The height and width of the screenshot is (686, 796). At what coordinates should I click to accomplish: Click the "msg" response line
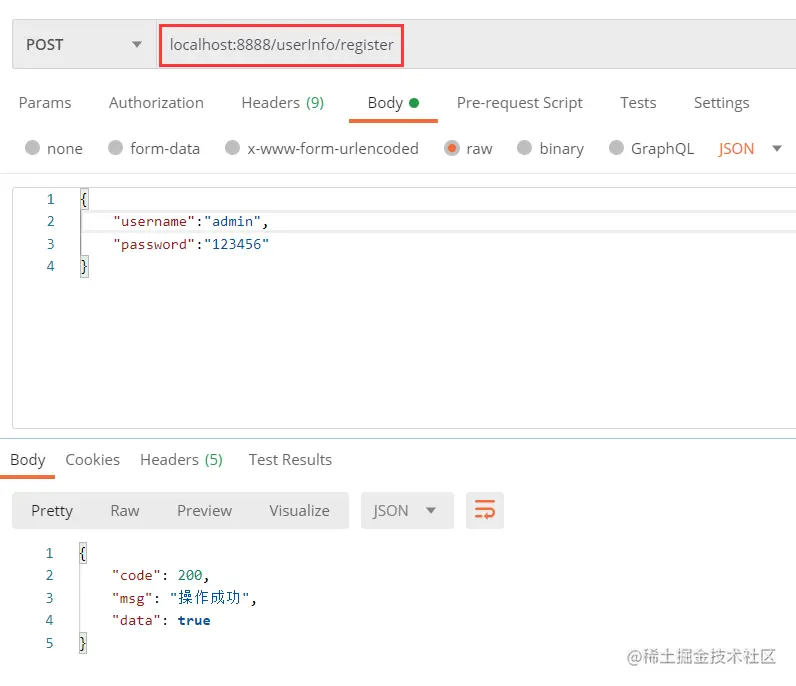coord(184,598)
